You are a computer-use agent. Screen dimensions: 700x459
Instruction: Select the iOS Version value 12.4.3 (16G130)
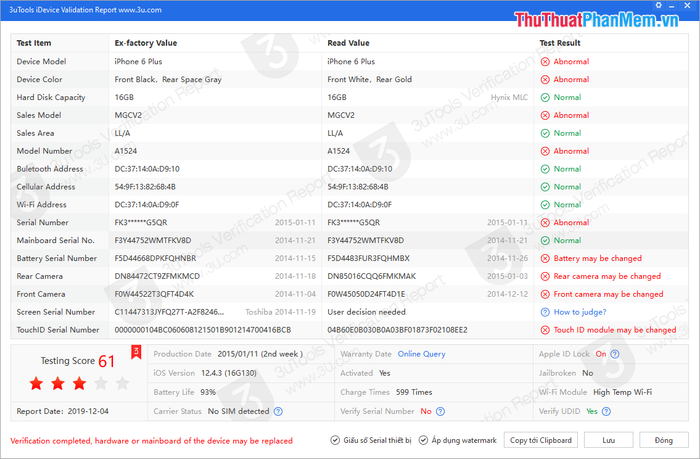(x=229, y=373)
